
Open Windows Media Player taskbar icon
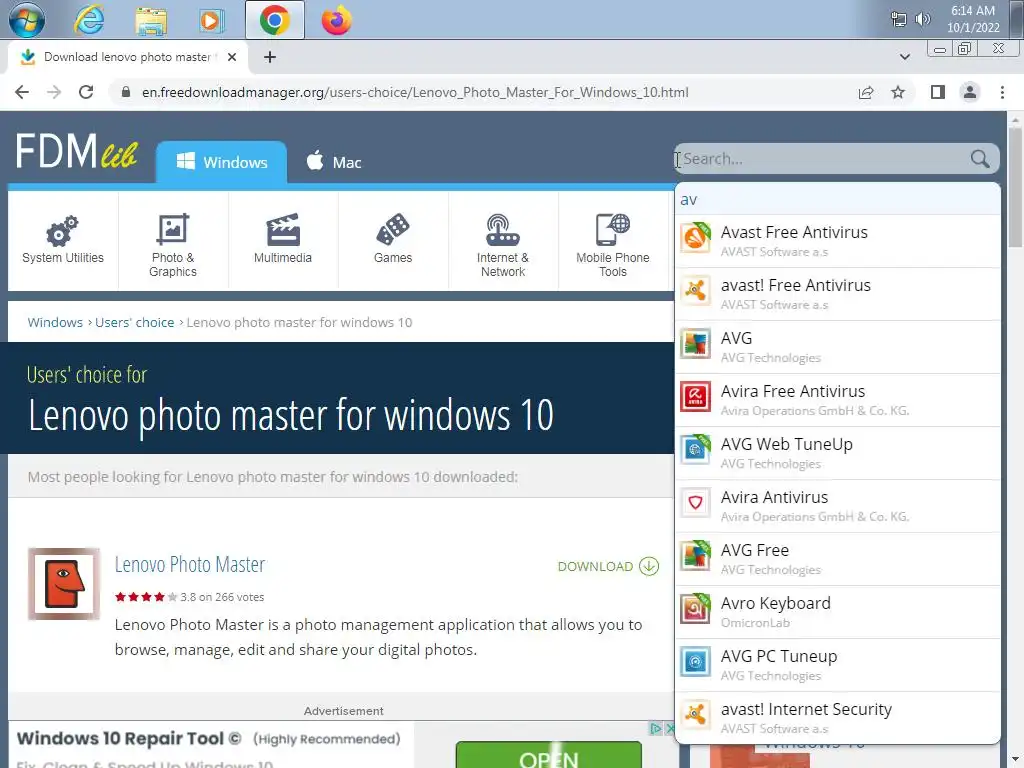point(210,20)
